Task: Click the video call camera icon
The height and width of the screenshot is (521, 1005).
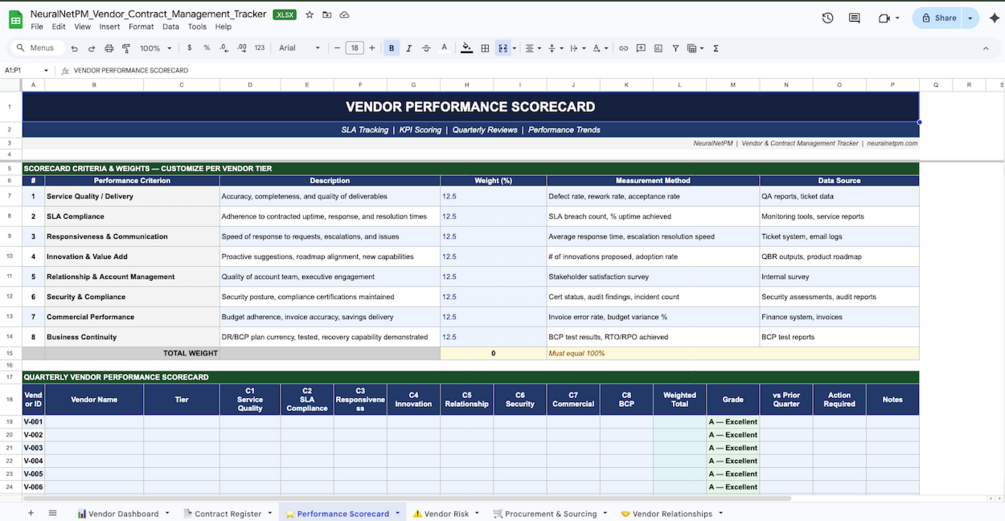Action: pos(885,18)
